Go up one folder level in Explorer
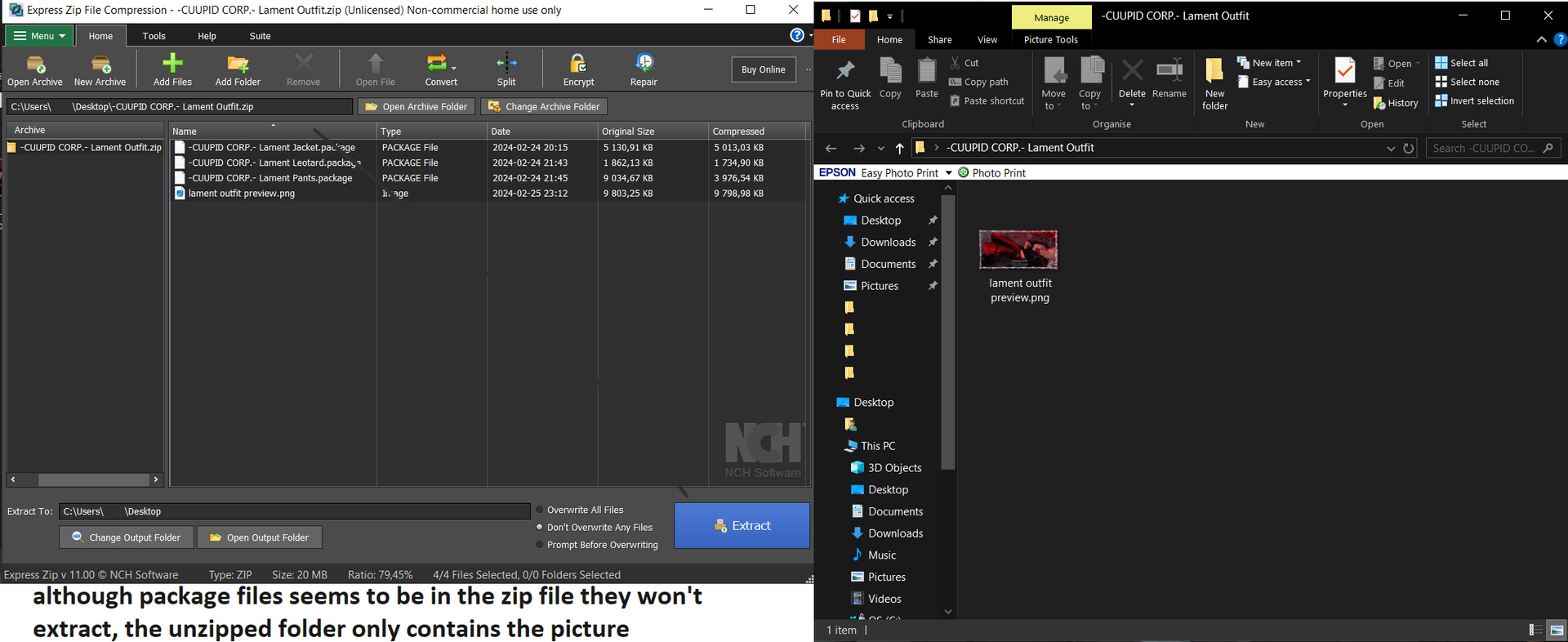This screenshot has height=642, width=1568. 899,148
